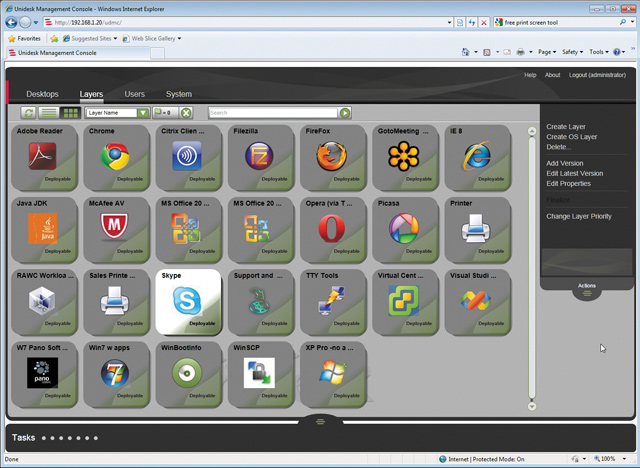Open the About link

pos(552,75)
